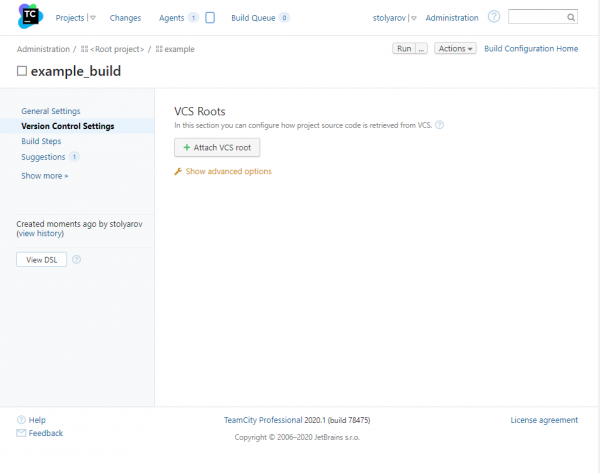The height and width of the screenshot is (473, 600).
Task: Click the help icon next to View DSL
Action: 77,259
